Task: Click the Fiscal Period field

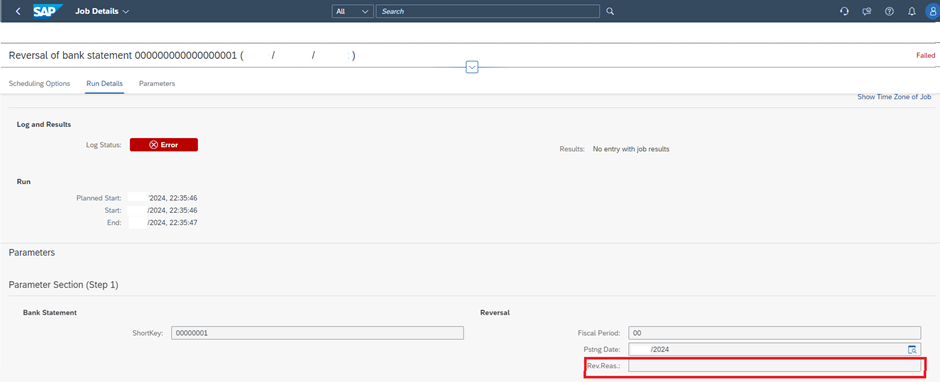Action: pos(775,333)
